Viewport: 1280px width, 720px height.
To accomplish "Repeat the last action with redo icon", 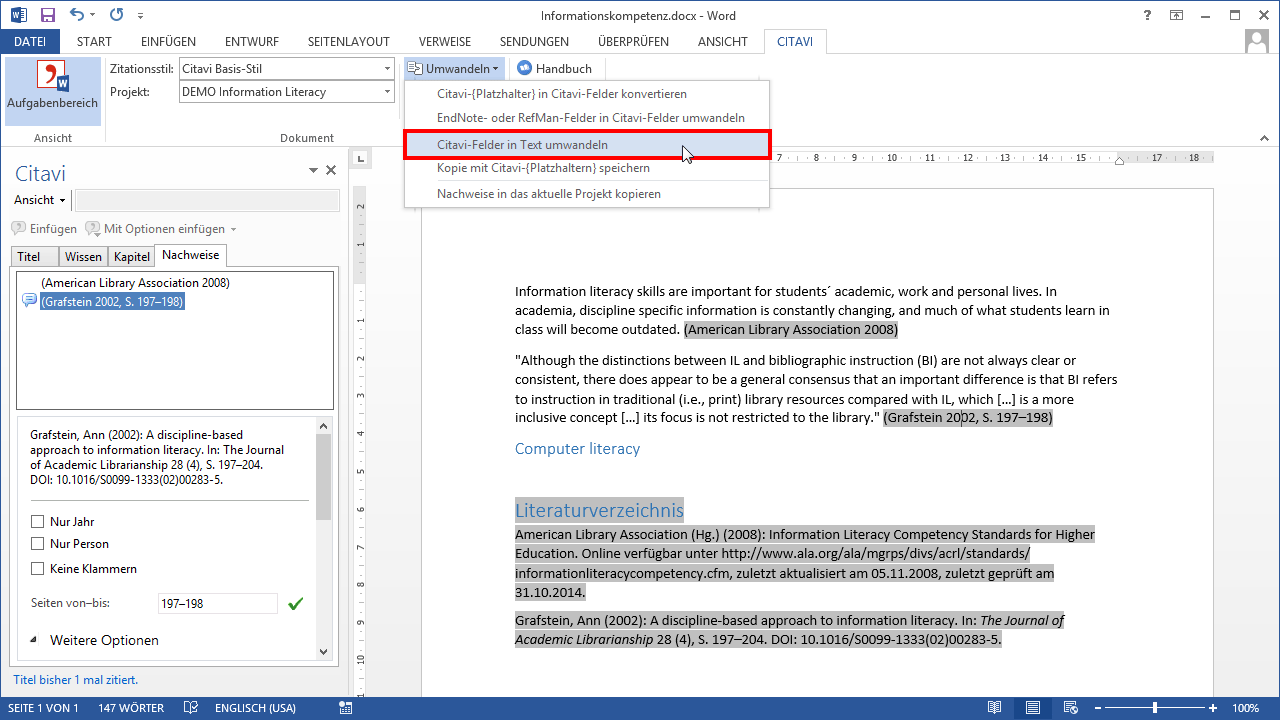I will coord(117,15).
